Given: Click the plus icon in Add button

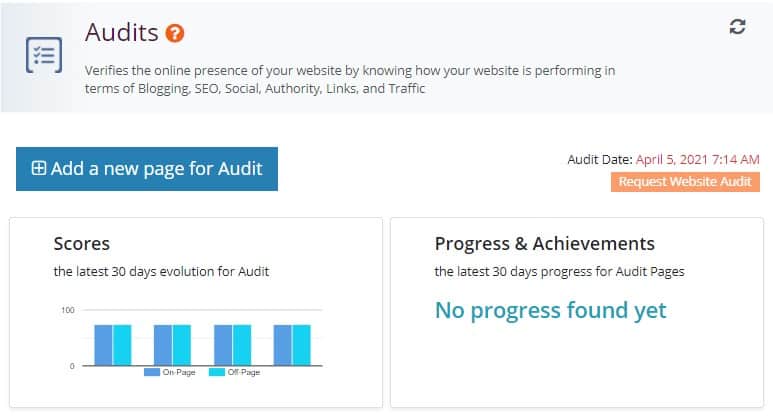Looking at the screenshot, I should click(38, 168).
